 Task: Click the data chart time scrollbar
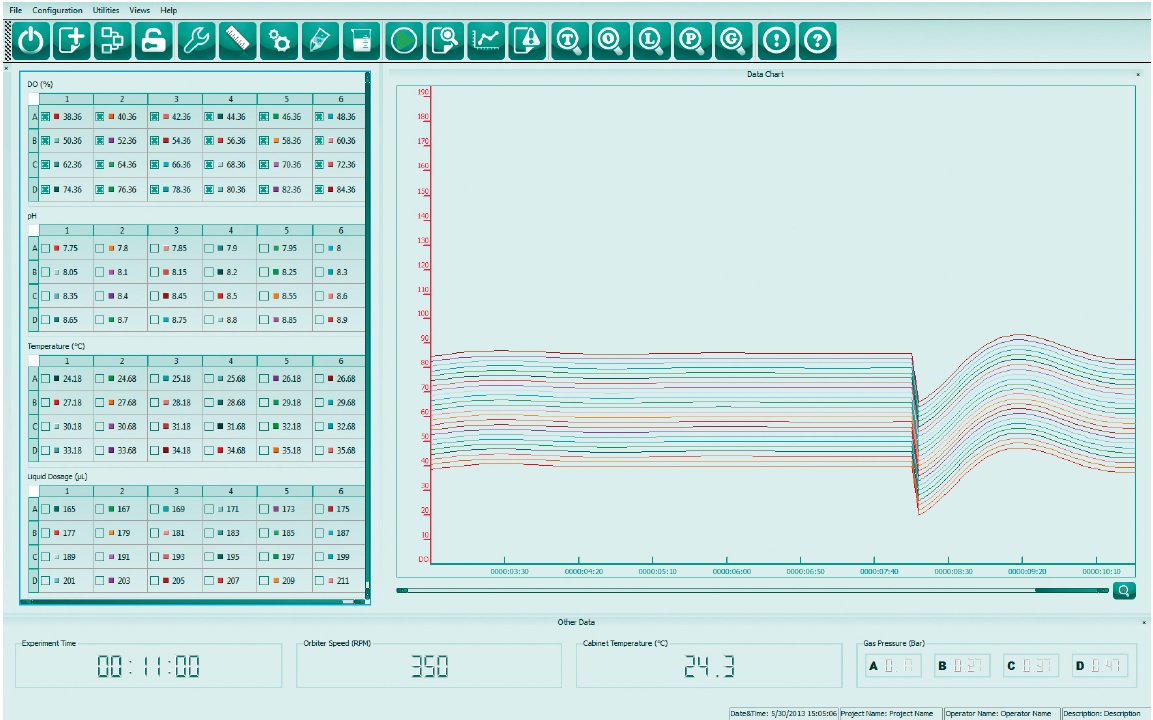752,590
